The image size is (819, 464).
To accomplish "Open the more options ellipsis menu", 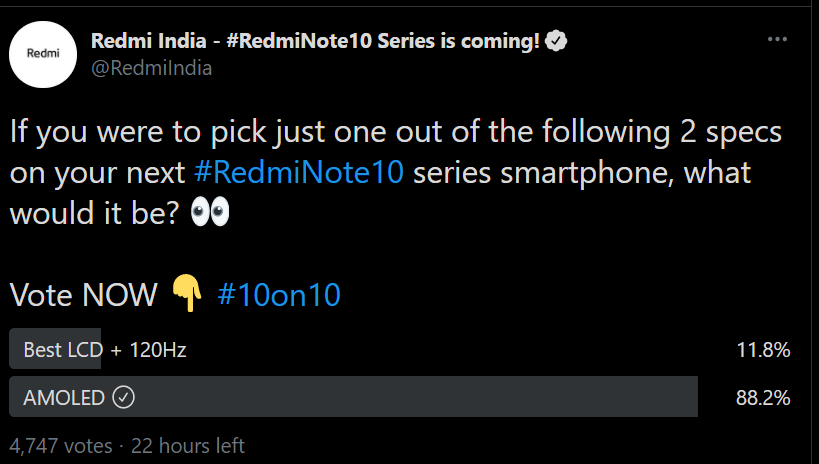I will tap(778, 40).
